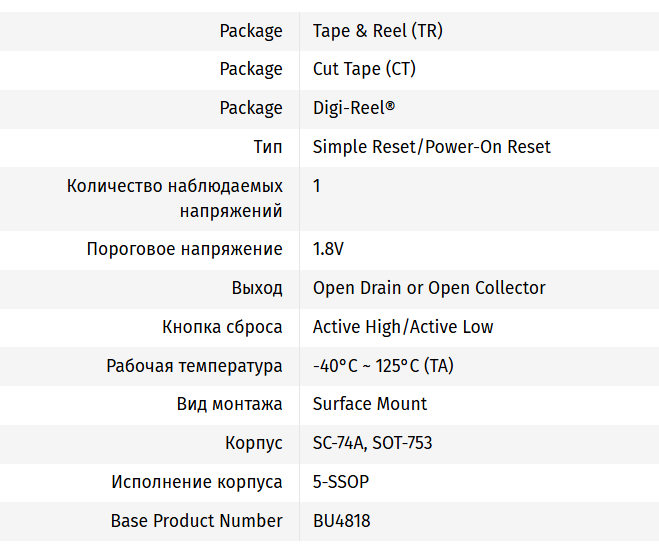This screenshot has width=659, height=554.
Task: Select the "Active High/Active Low" value
Action: pyautogui.click(x=403, y=327)
